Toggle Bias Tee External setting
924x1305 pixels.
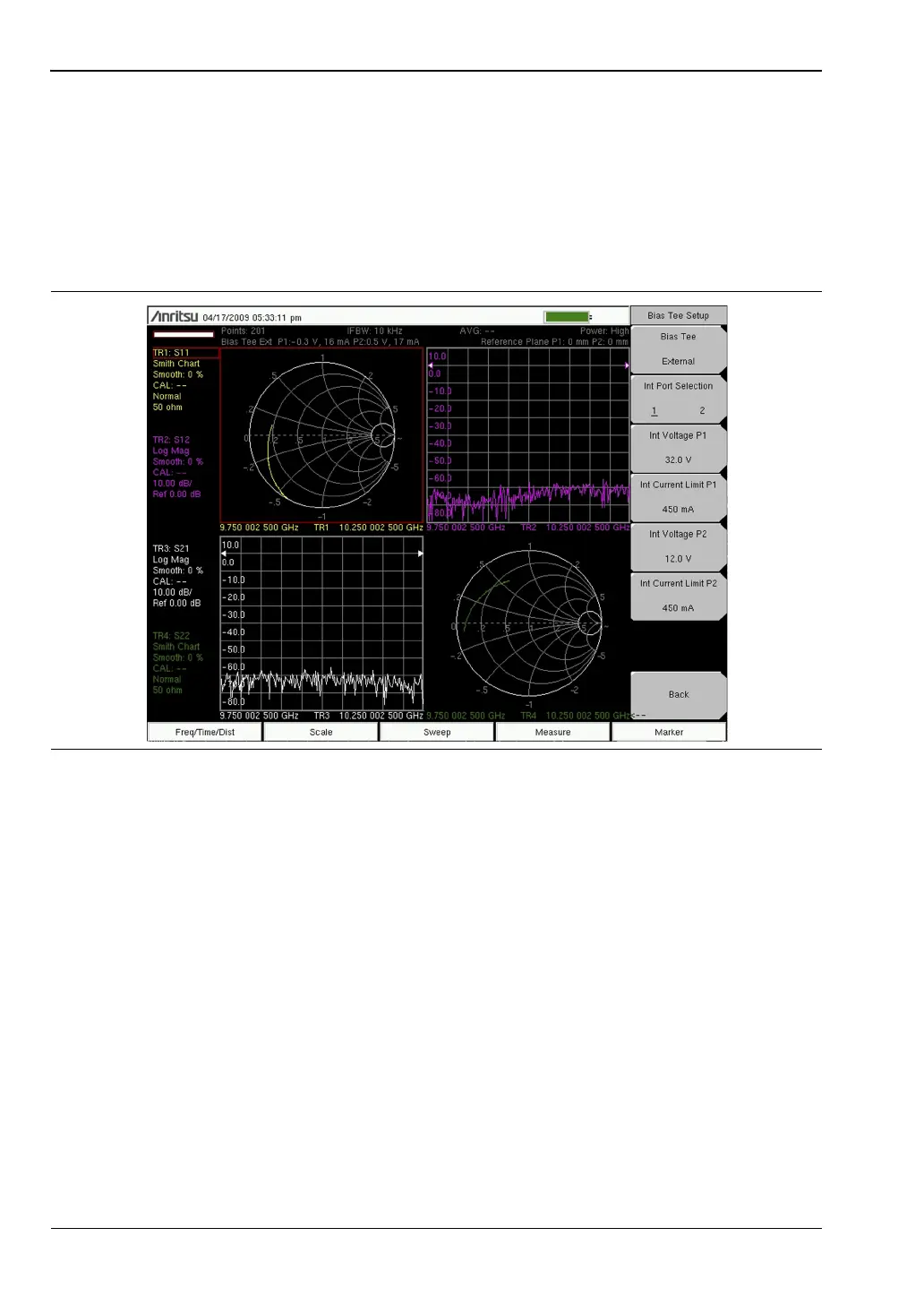(678, 349)
